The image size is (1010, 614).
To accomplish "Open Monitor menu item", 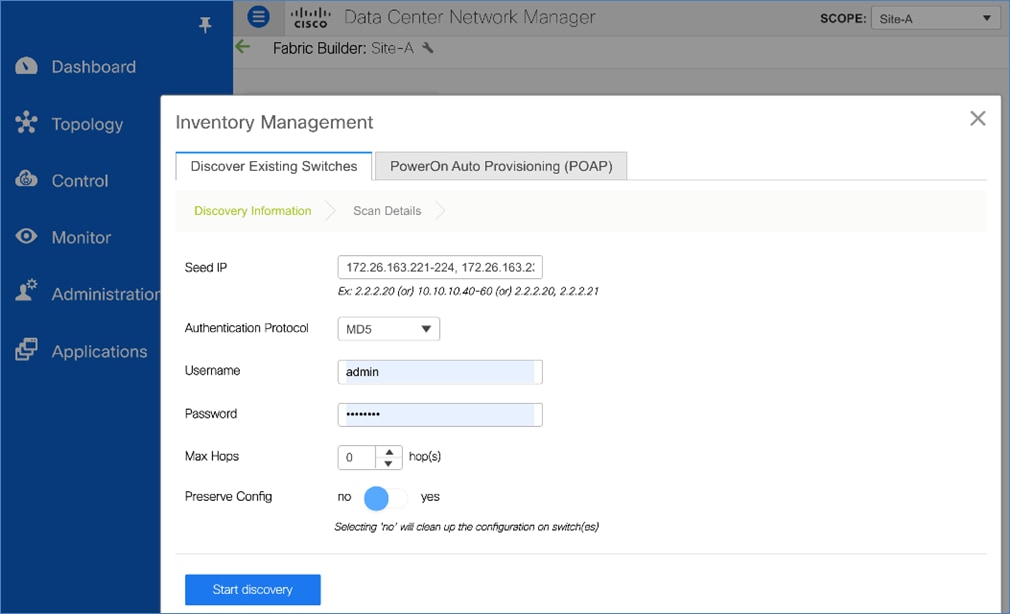I will pyautogui.click(x=81, y=238).
